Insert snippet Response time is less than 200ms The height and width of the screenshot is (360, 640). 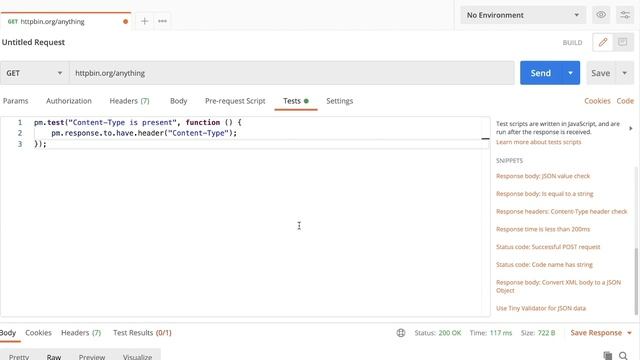click(543, 229)
